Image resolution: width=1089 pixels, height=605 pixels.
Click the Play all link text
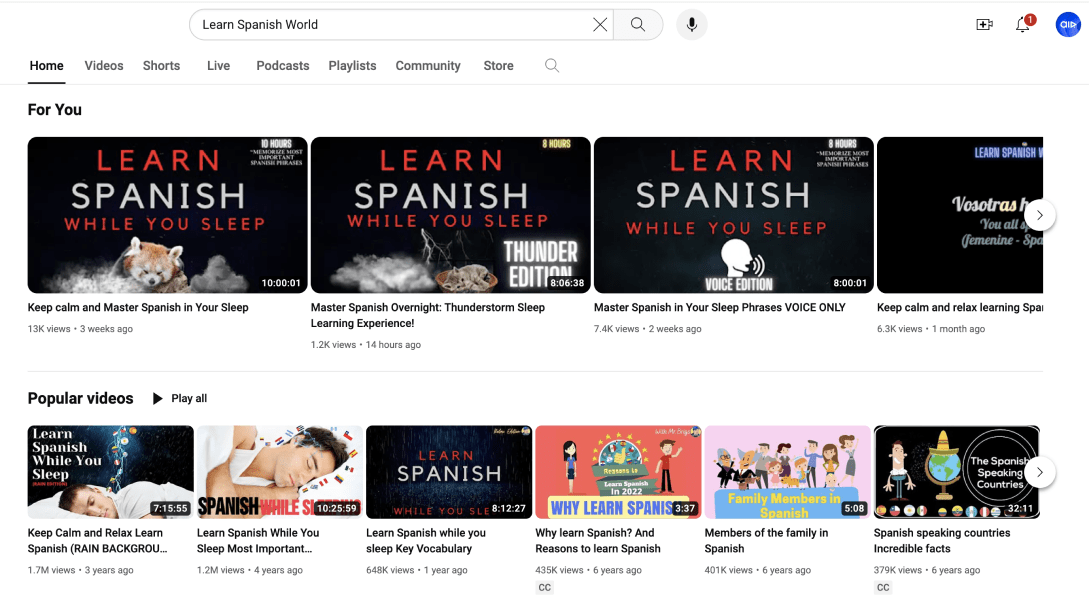click(189, 398)
